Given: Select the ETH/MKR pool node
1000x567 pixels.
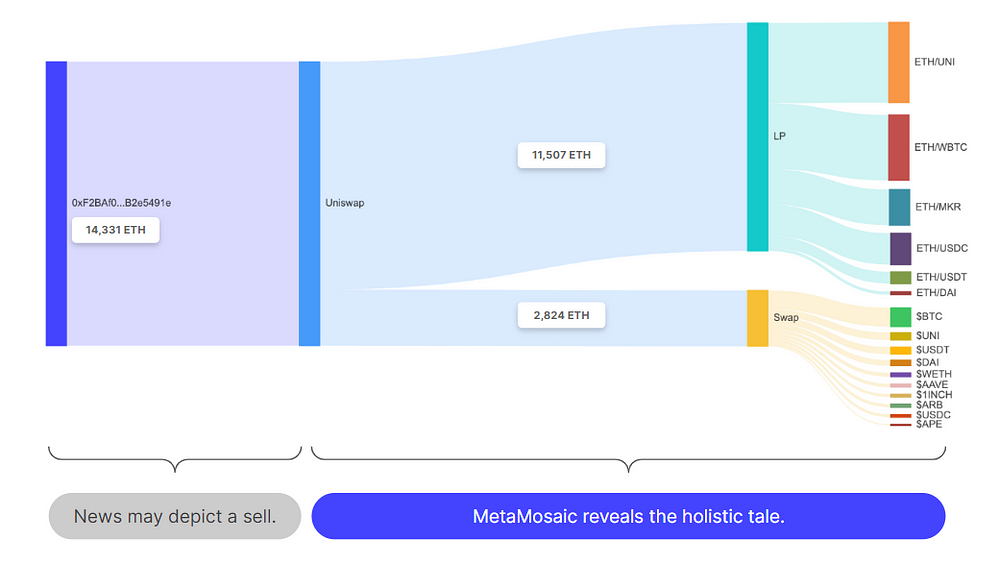Looking at the screenshot, I should pos(899,207).
